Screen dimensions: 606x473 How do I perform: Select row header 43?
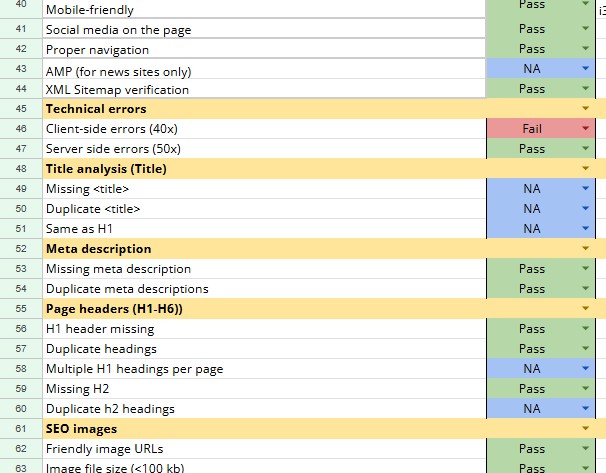pos(21,69)
